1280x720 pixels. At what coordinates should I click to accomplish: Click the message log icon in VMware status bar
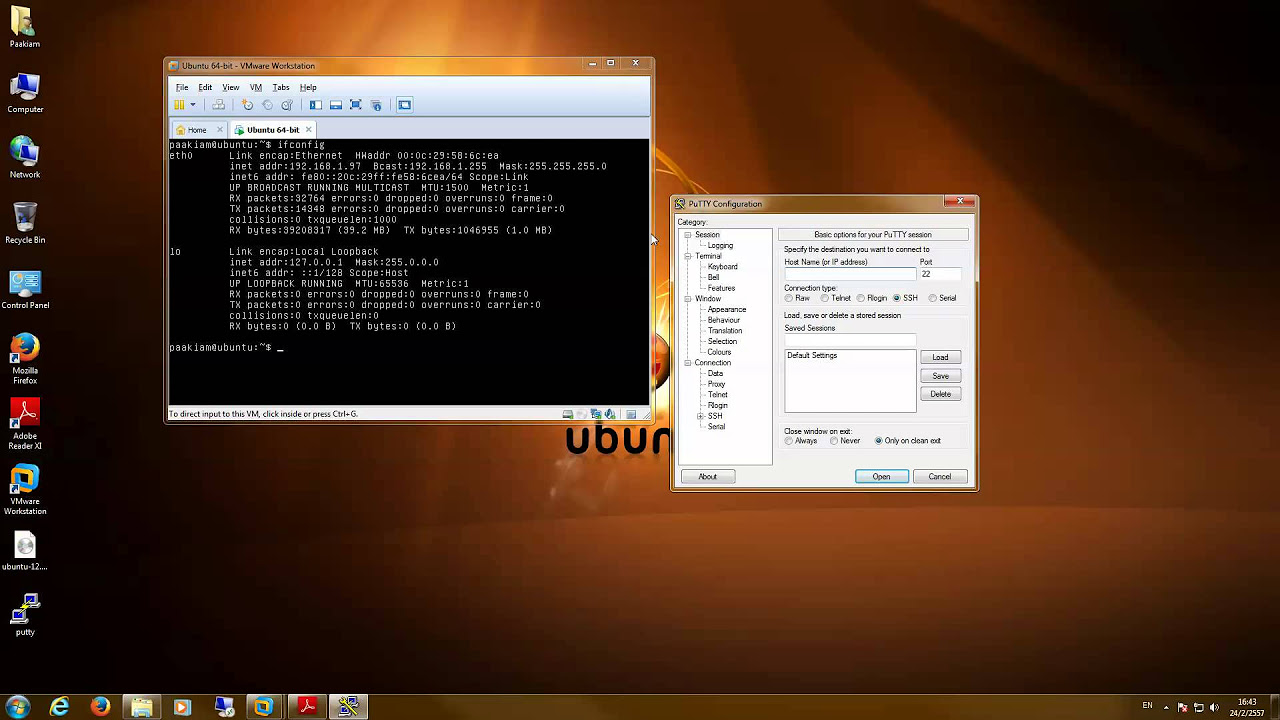[x=631, y=414]
